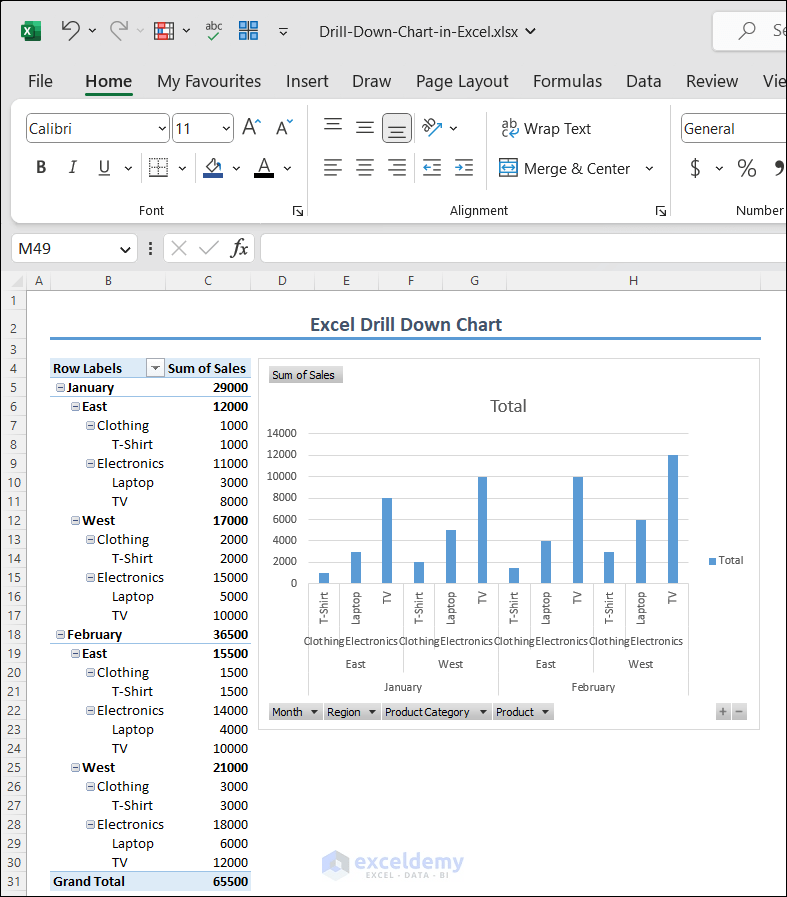Click the Decrease Font Size icon
This screenshot has width=787, height=897.
(284, 127)
